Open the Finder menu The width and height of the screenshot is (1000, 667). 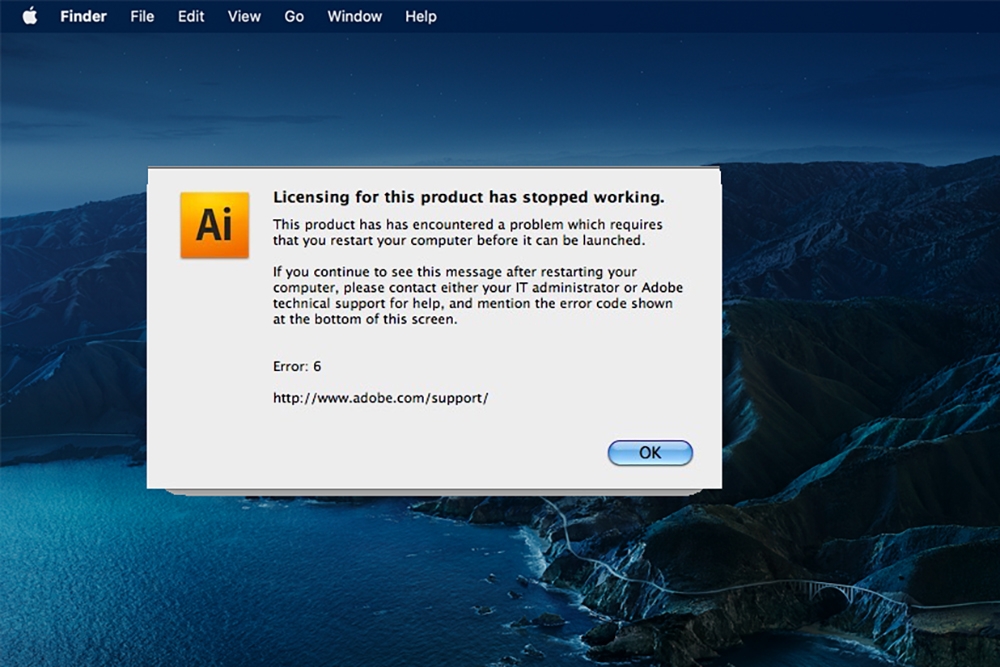[x=83, y=16]
